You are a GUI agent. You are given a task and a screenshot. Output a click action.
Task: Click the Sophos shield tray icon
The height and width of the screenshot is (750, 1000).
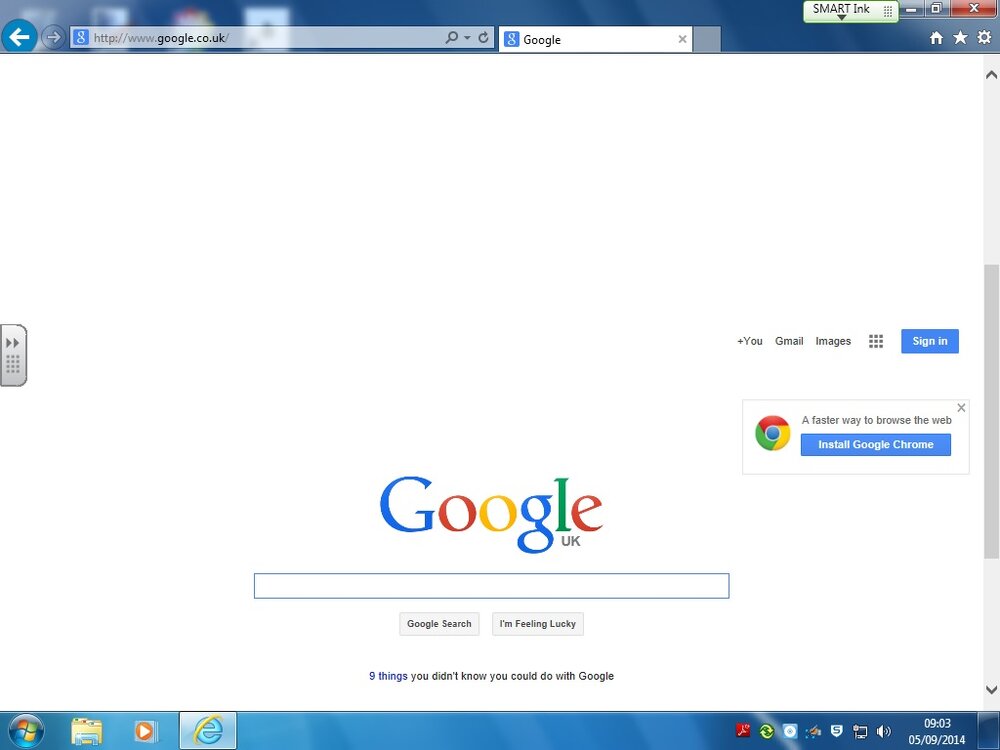[837, 731]
